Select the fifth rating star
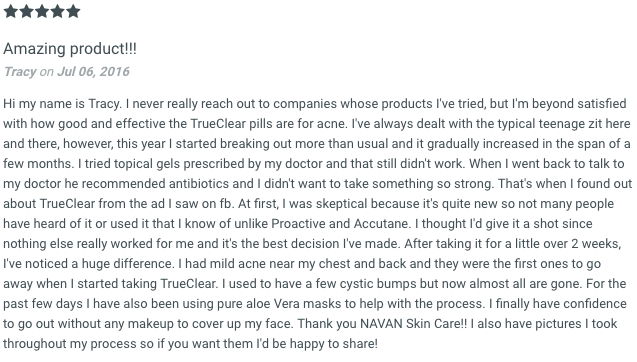637x362 pixels. pos(73,11)
